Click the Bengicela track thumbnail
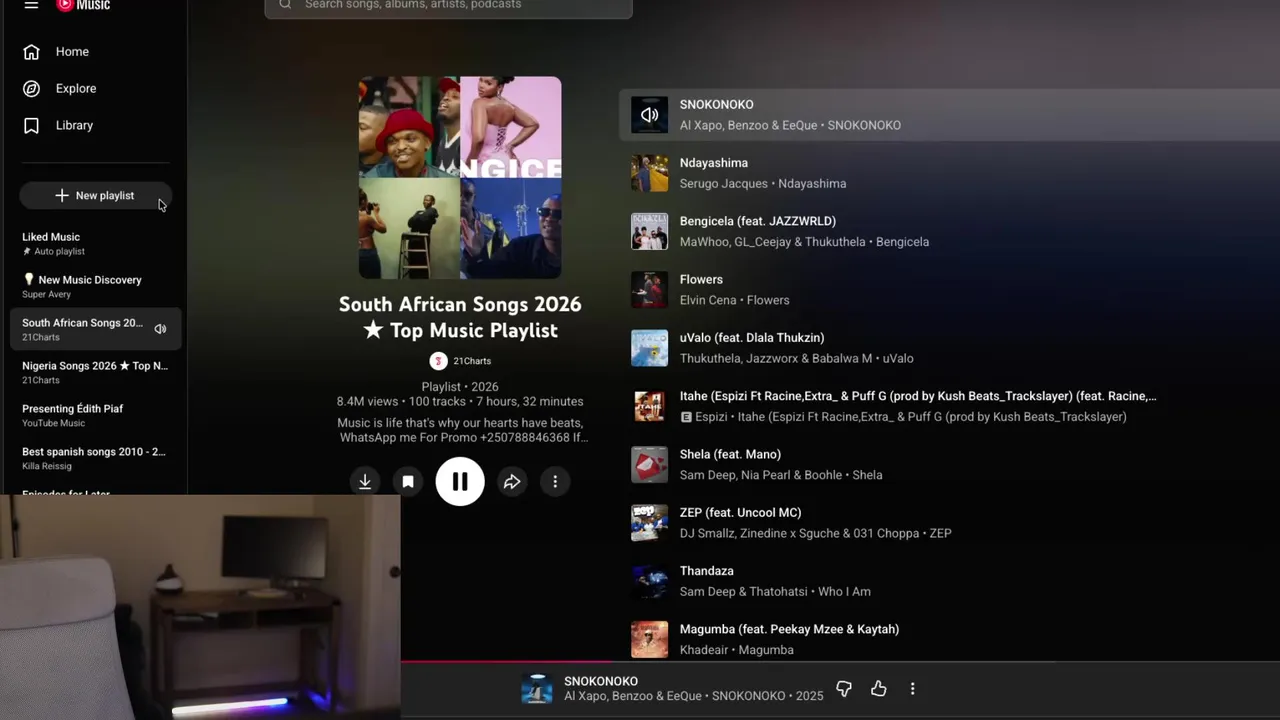Screen dimensions: 1280x720 (649, 231)
